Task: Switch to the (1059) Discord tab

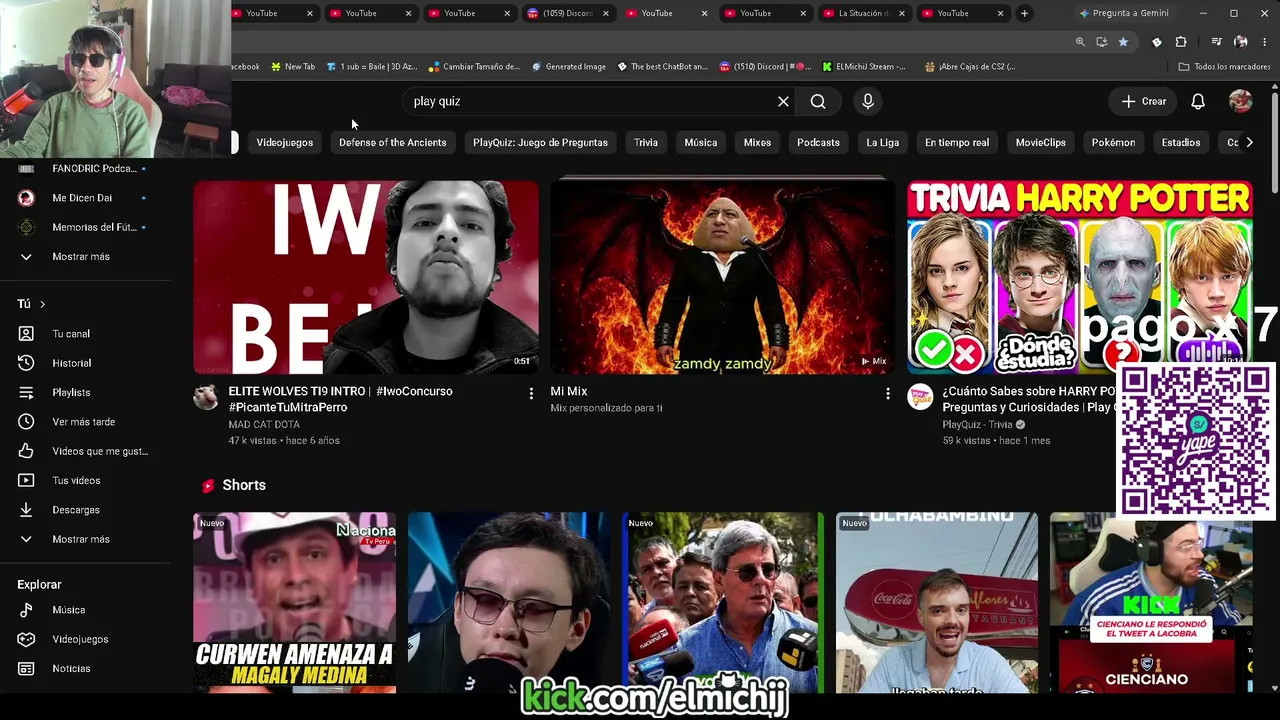Action: tap(567, 13)
